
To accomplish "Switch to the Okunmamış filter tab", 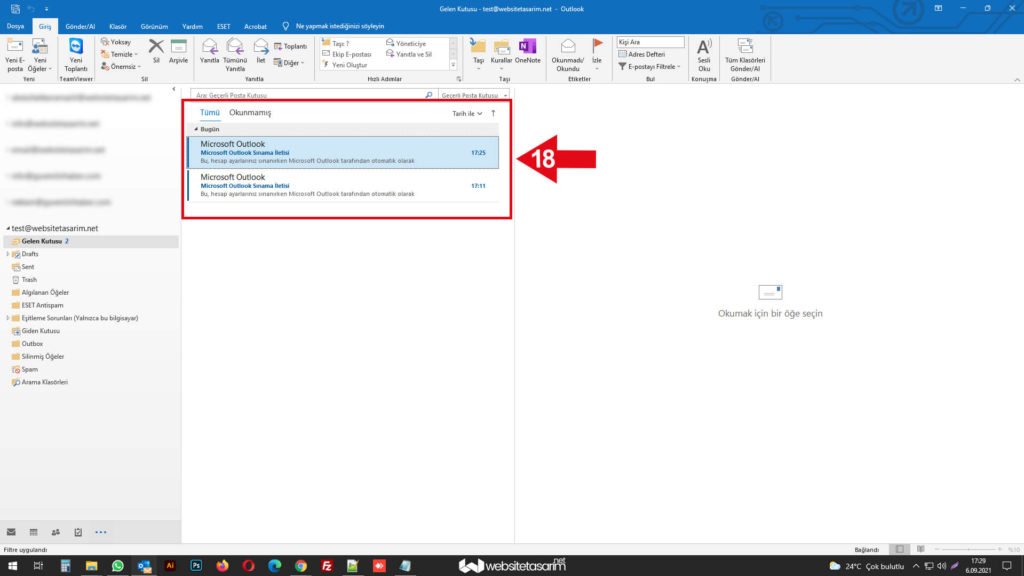I will [250, 113].
